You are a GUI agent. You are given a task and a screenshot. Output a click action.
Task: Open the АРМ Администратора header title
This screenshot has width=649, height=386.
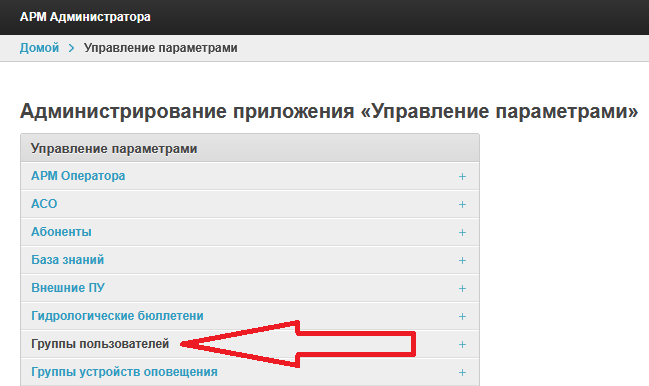(85, 17)
